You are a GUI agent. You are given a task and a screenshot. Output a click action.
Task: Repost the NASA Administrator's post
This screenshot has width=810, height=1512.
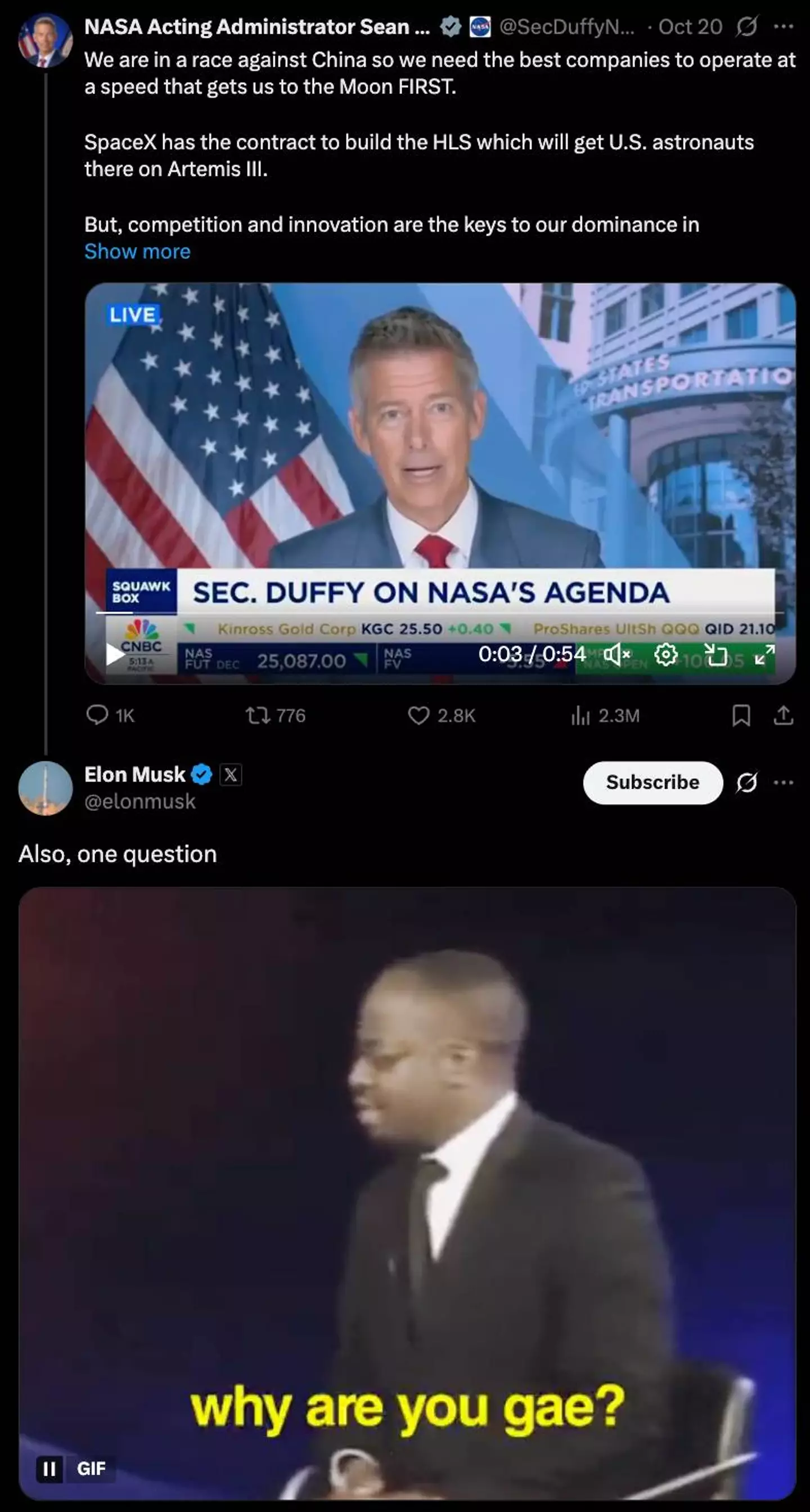tap(276, 715)
